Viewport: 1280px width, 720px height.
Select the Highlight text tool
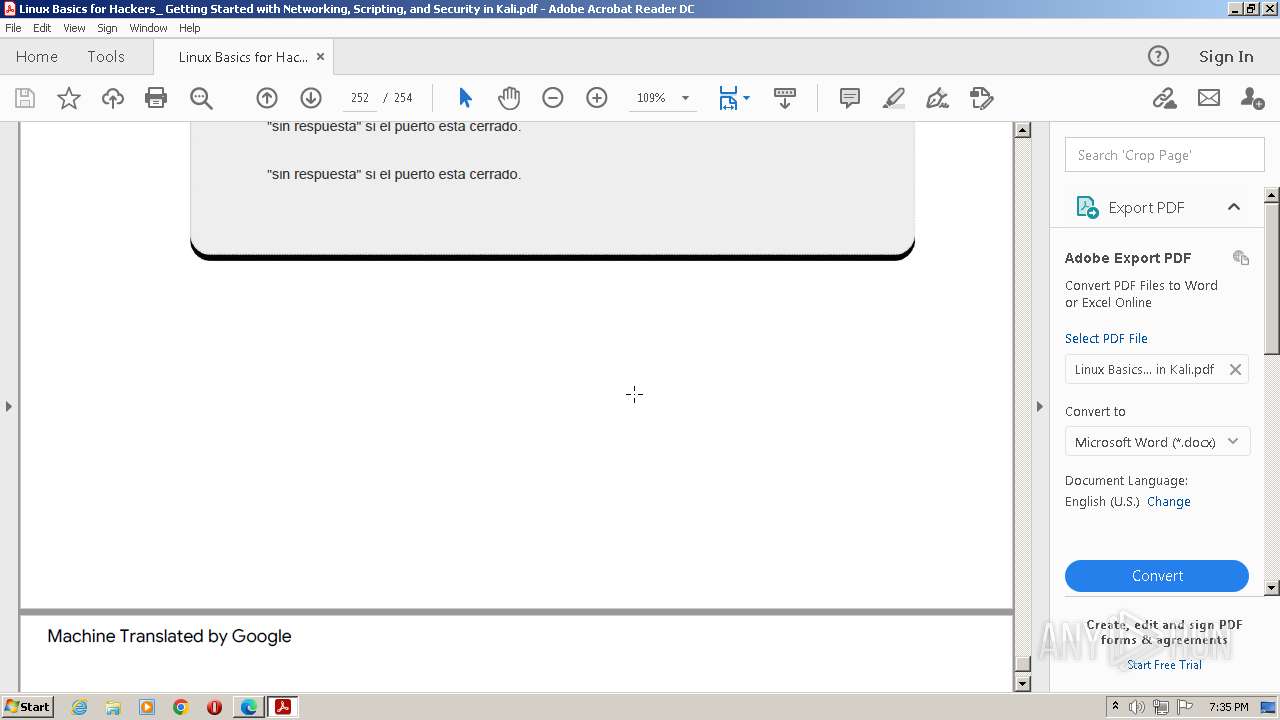[x=894, y=98]
